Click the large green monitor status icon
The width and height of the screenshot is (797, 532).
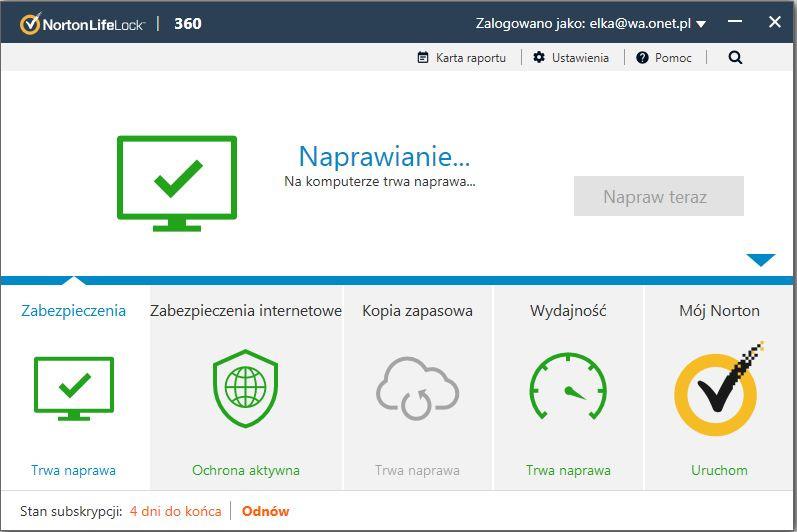(177, 183)
